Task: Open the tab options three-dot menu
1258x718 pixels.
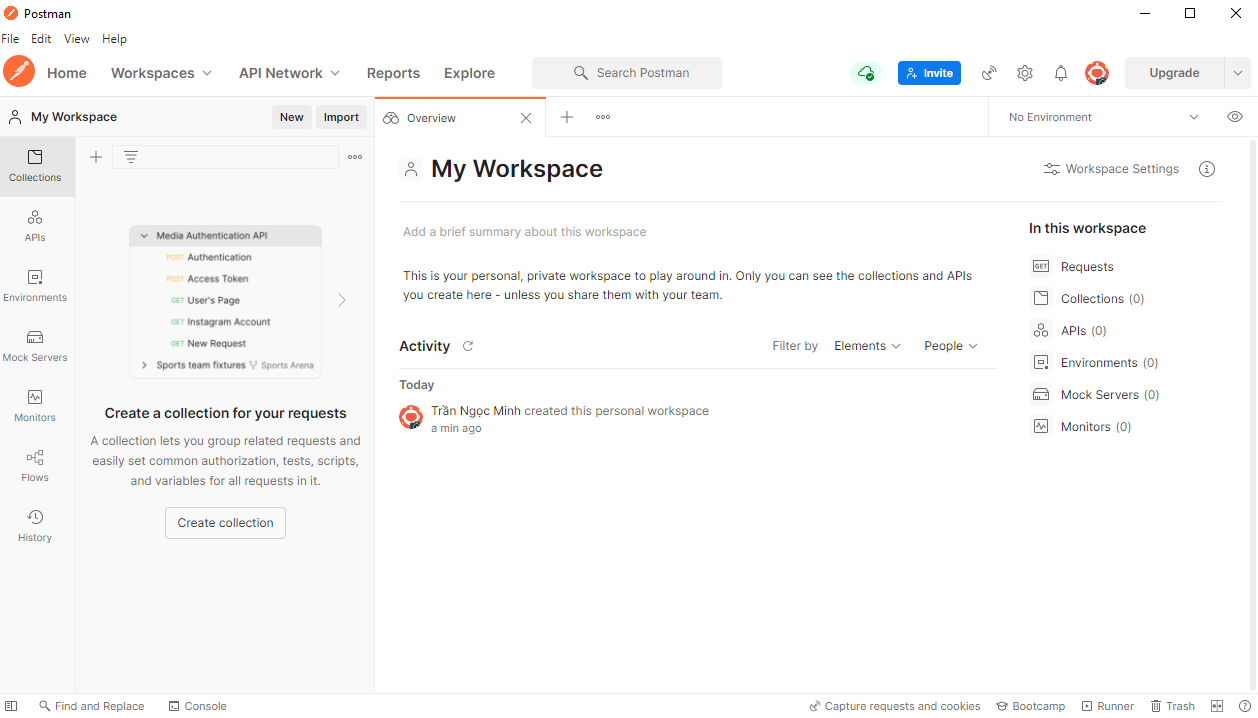Action: point(603,117)
